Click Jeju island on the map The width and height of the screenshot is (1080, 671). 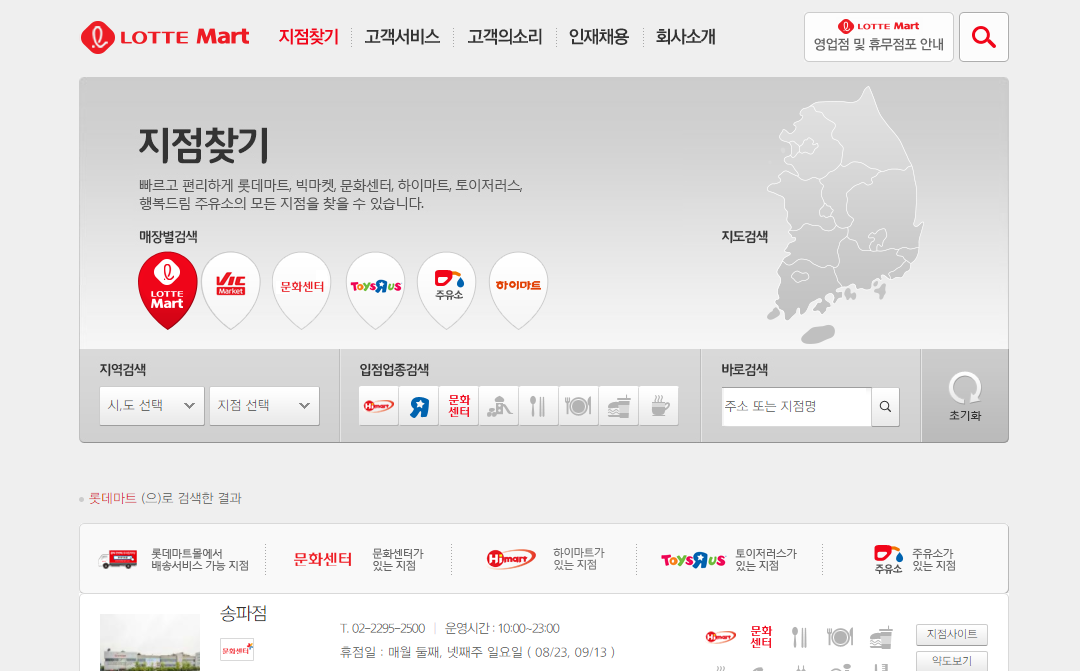click(818, 334)
